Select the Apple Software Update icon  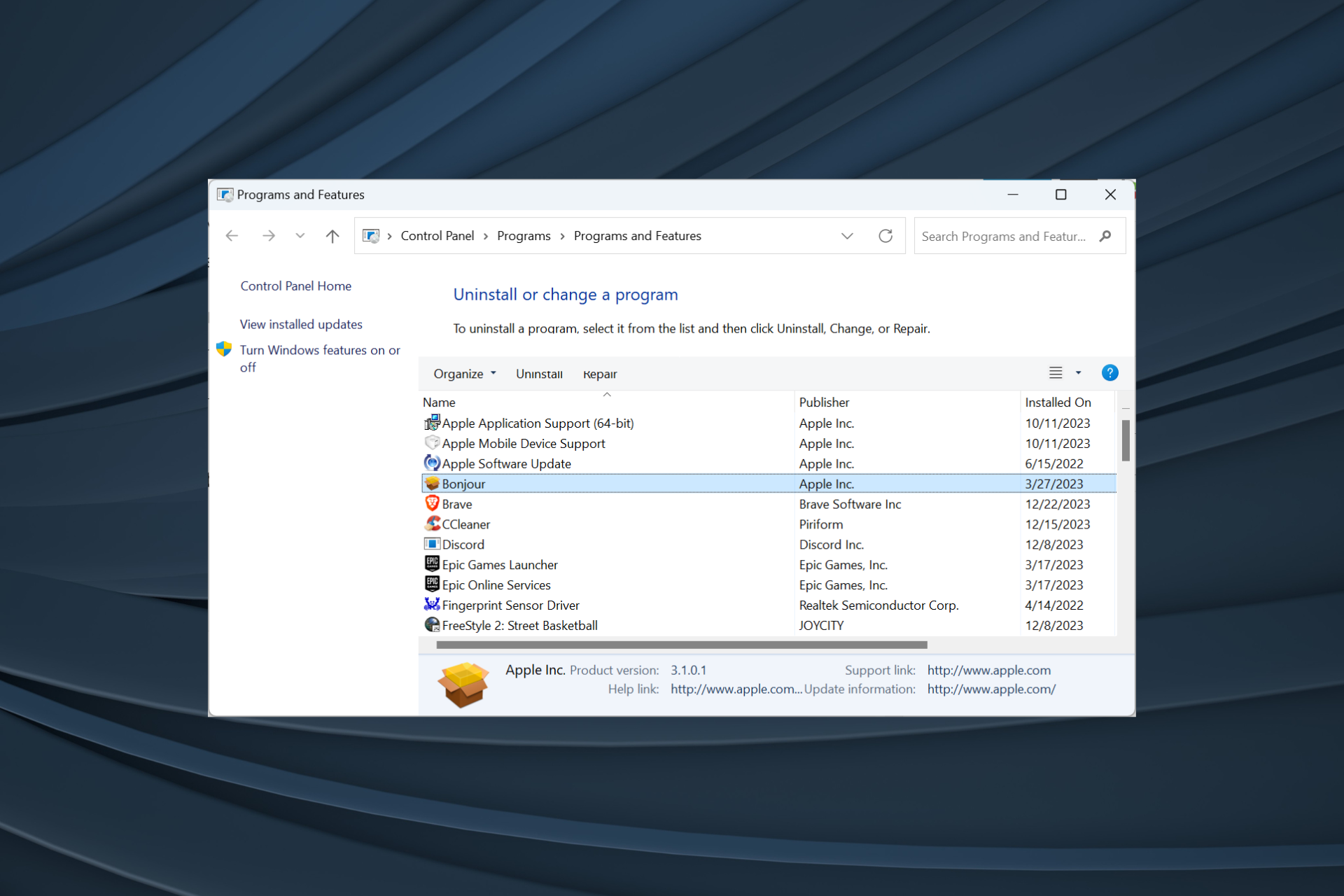click(432, 463)
